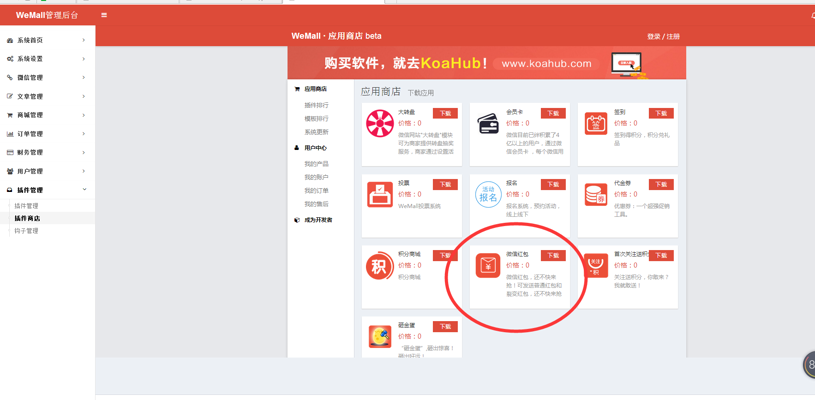Expand the 文章管理 menu chevron

84,96
